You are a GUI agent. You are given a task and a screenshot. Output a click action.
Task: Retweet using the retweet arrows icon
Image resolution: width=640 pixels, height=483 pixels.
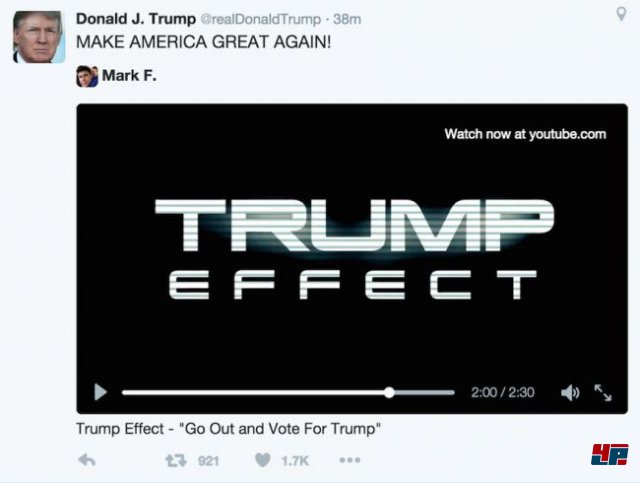(176, 461)
